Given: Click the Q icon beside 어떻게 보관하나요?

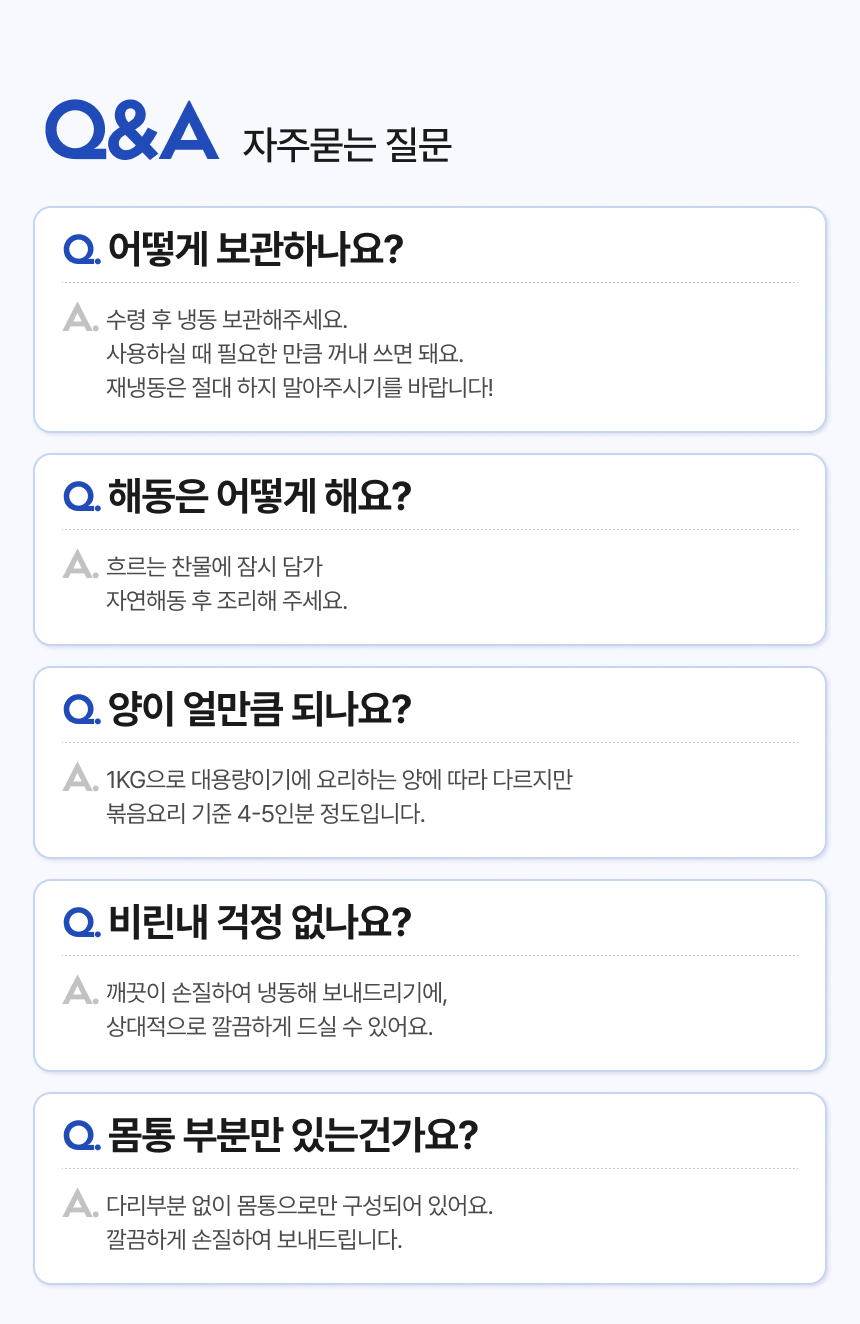Looking at the screenshot, I should click(79, 249).
